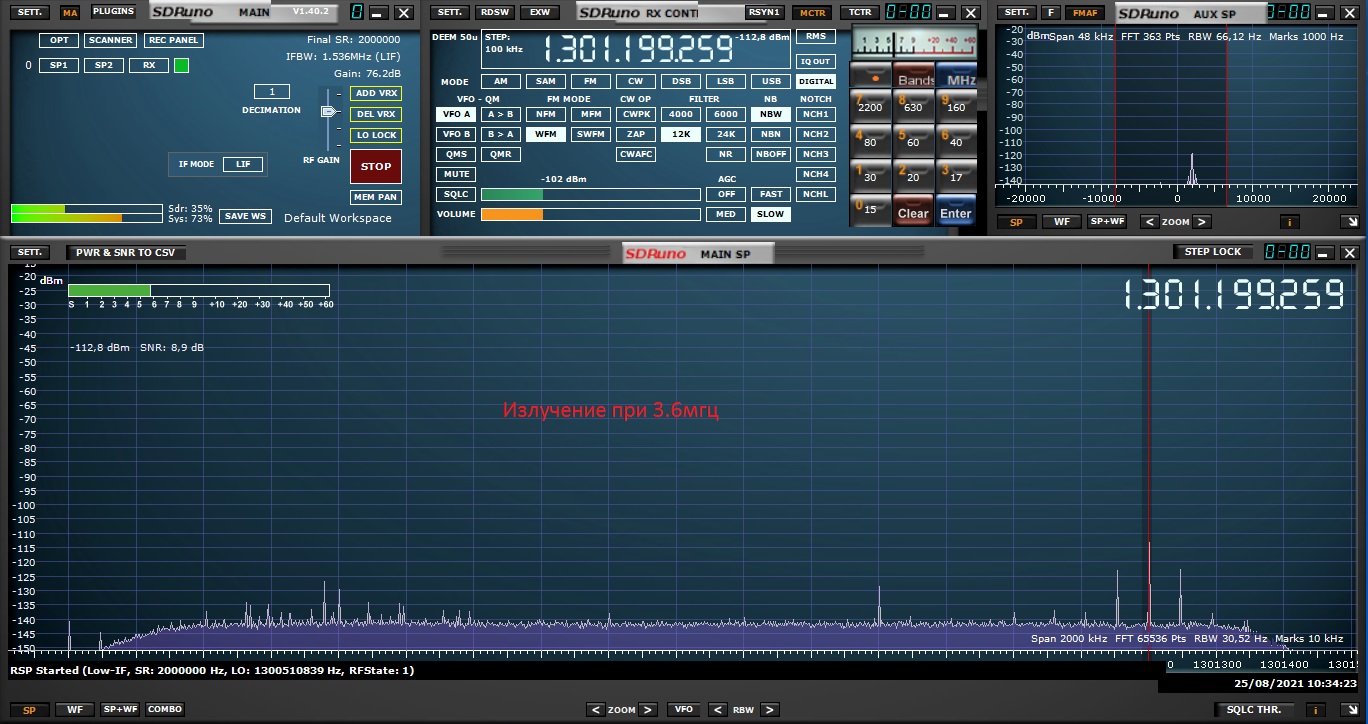The image size is (1368, 724).
Task: Open the SCANNER panel
Action: coord(110,40)
